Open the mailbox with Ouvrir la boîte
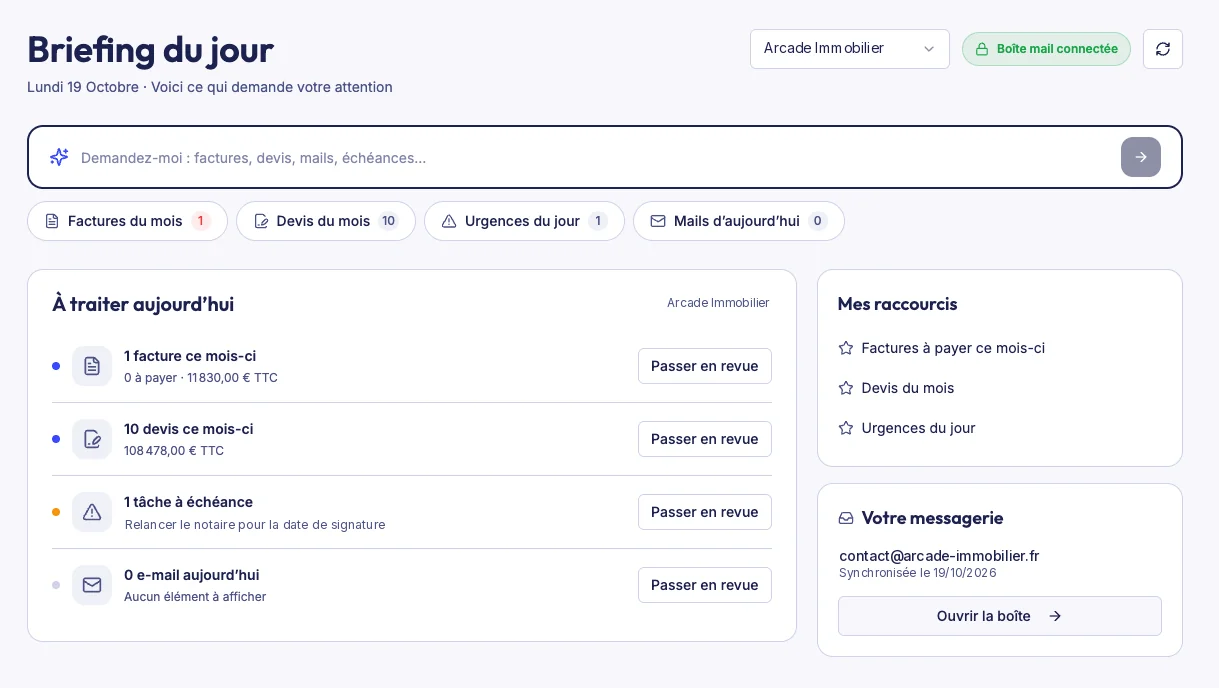Screen dimensions: 1219x688 [1000, 616]
